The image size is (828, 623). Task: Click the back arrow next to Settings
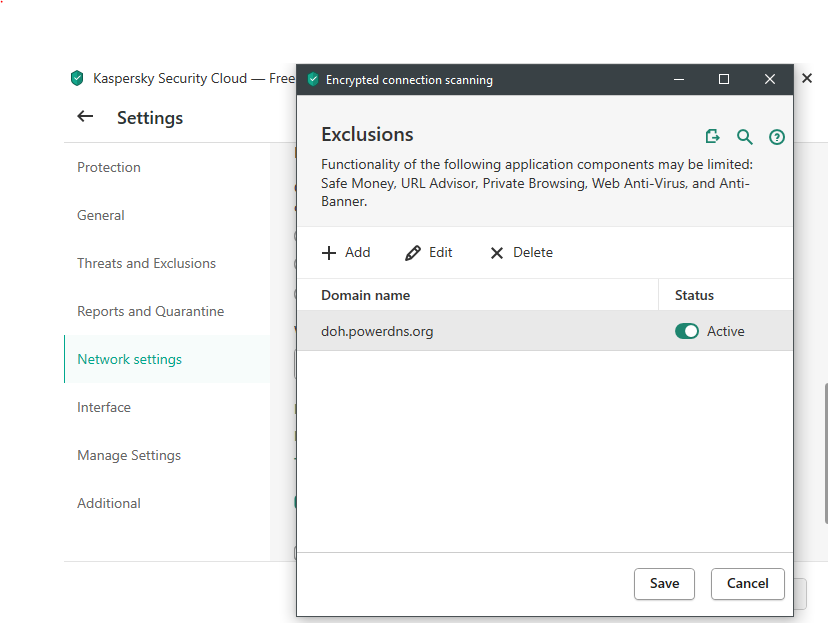coord(85,117)
